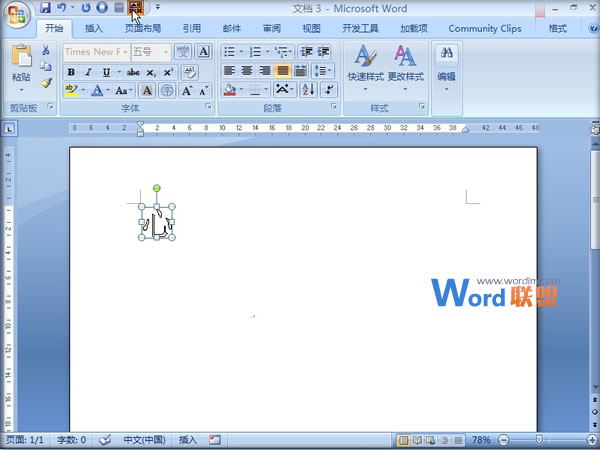Apply paragraph shading paint bucket
Screen dimensions: 600x450
[230, 90]
